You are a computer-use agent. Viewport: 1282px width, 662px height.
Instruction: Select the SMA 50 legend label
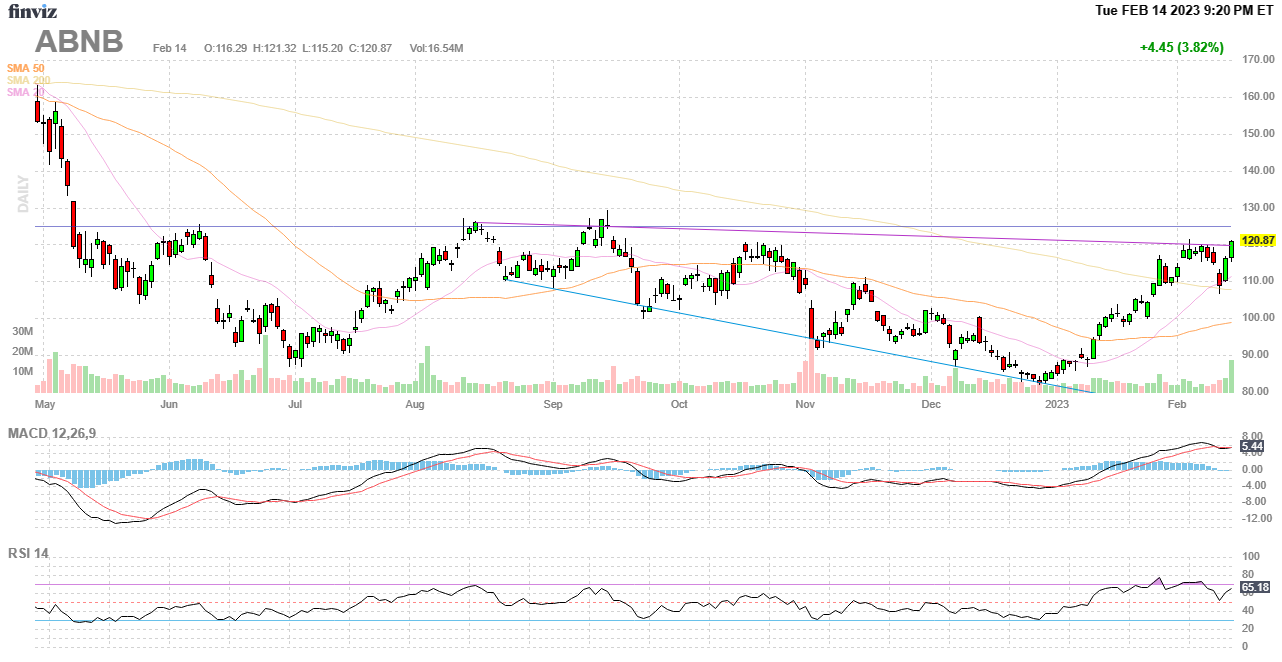26,68
